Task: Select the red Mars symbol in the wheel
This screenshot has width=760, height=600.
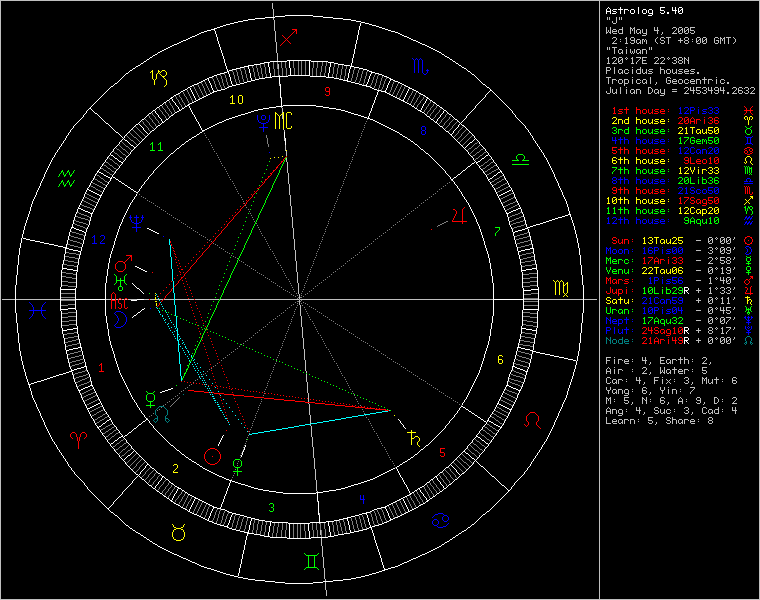Action: tap(123, 264)
